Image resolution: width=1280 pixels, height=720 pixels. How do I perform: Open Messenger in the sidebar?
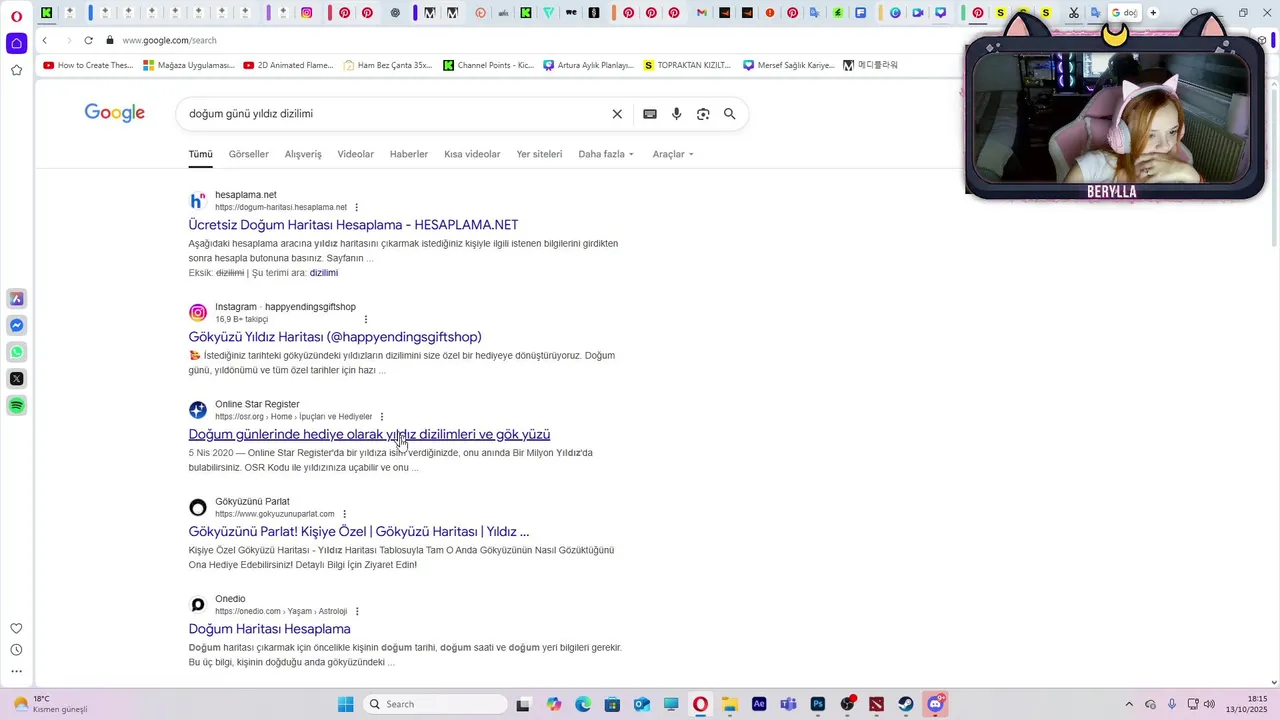(x=16, y=325)
